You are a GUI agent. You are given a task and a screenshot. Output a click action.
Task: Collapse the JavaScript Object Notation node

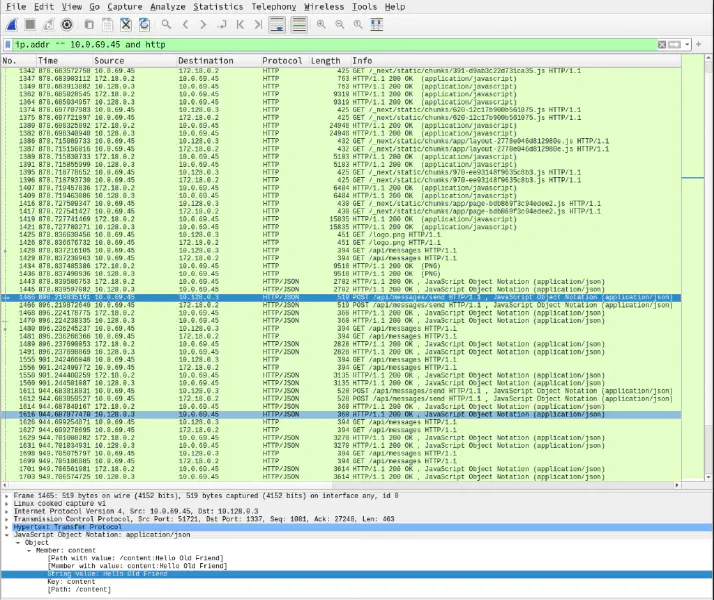point(6,537)
